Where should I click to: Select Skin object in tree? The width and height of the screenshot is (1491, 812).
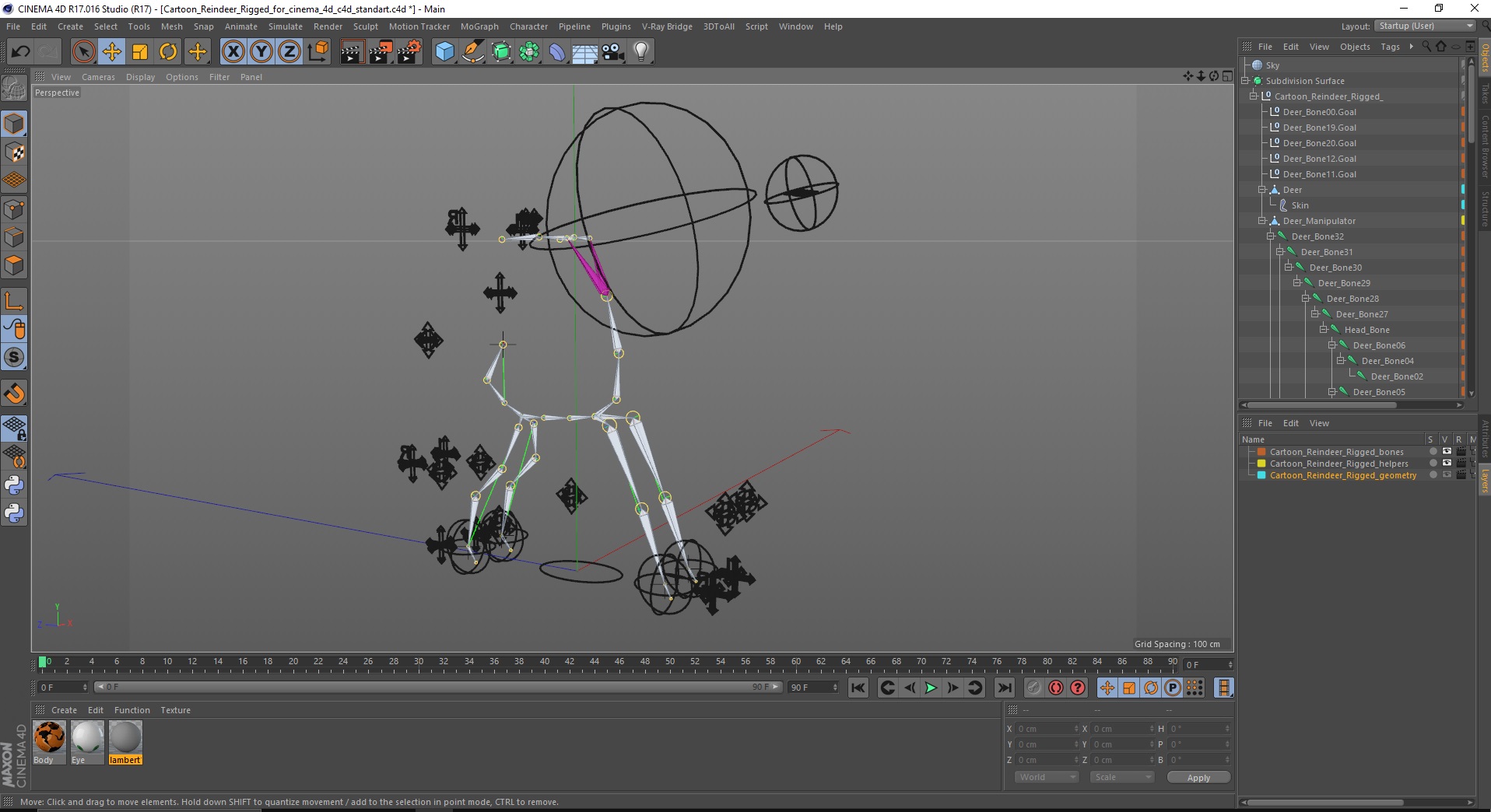point(1300,205)
